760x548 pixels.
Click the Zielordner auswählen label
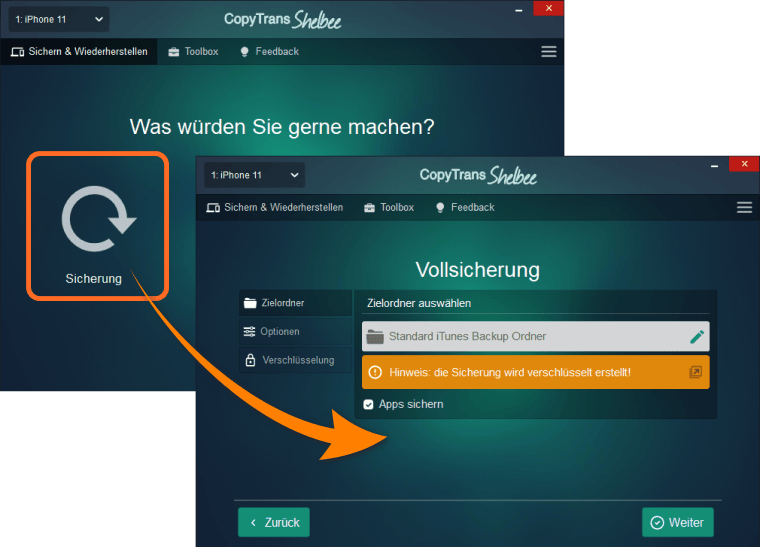coord(419,303)
